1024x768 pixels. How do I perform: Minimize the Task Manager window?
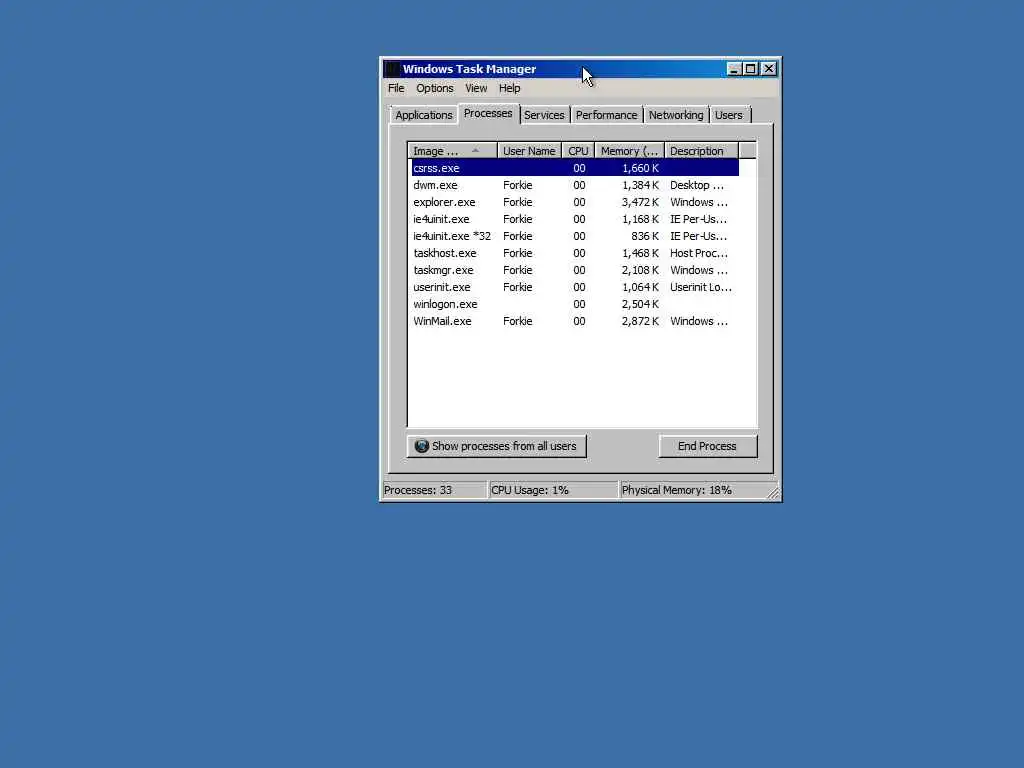tap(734, 69)
